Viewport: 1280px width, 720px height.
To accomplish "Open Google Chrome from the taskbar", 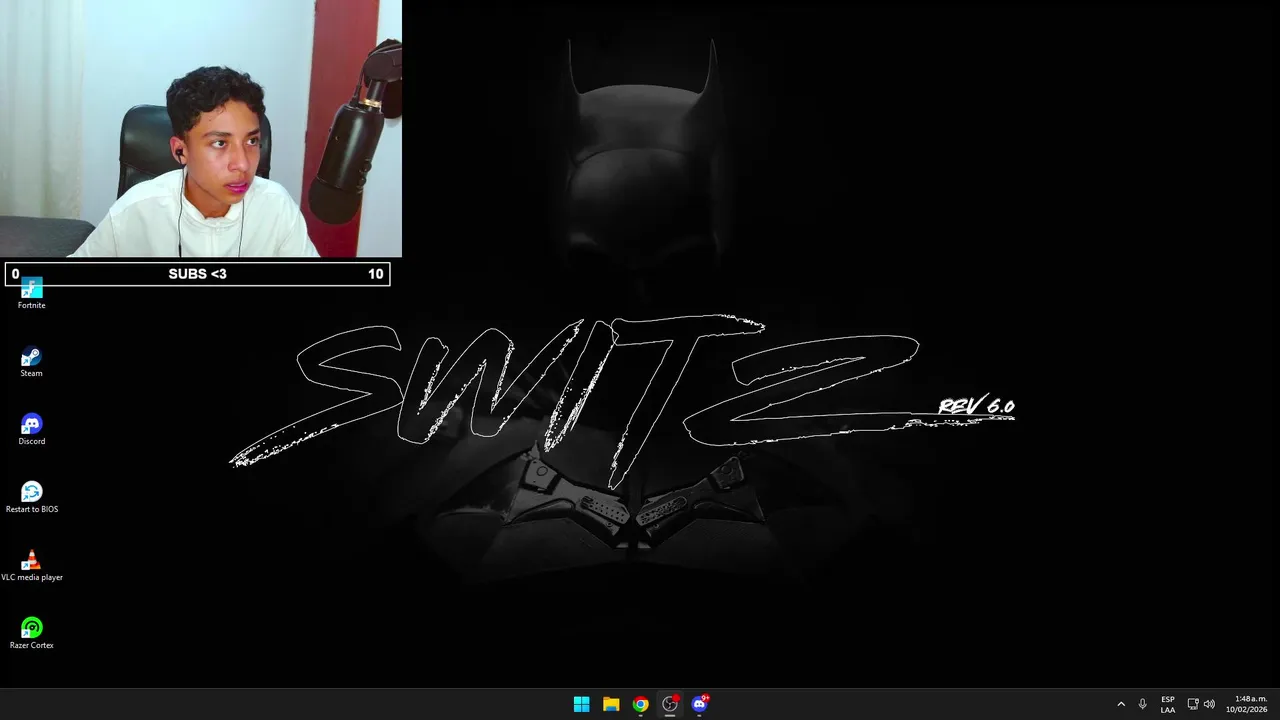I will coord(640,704).
